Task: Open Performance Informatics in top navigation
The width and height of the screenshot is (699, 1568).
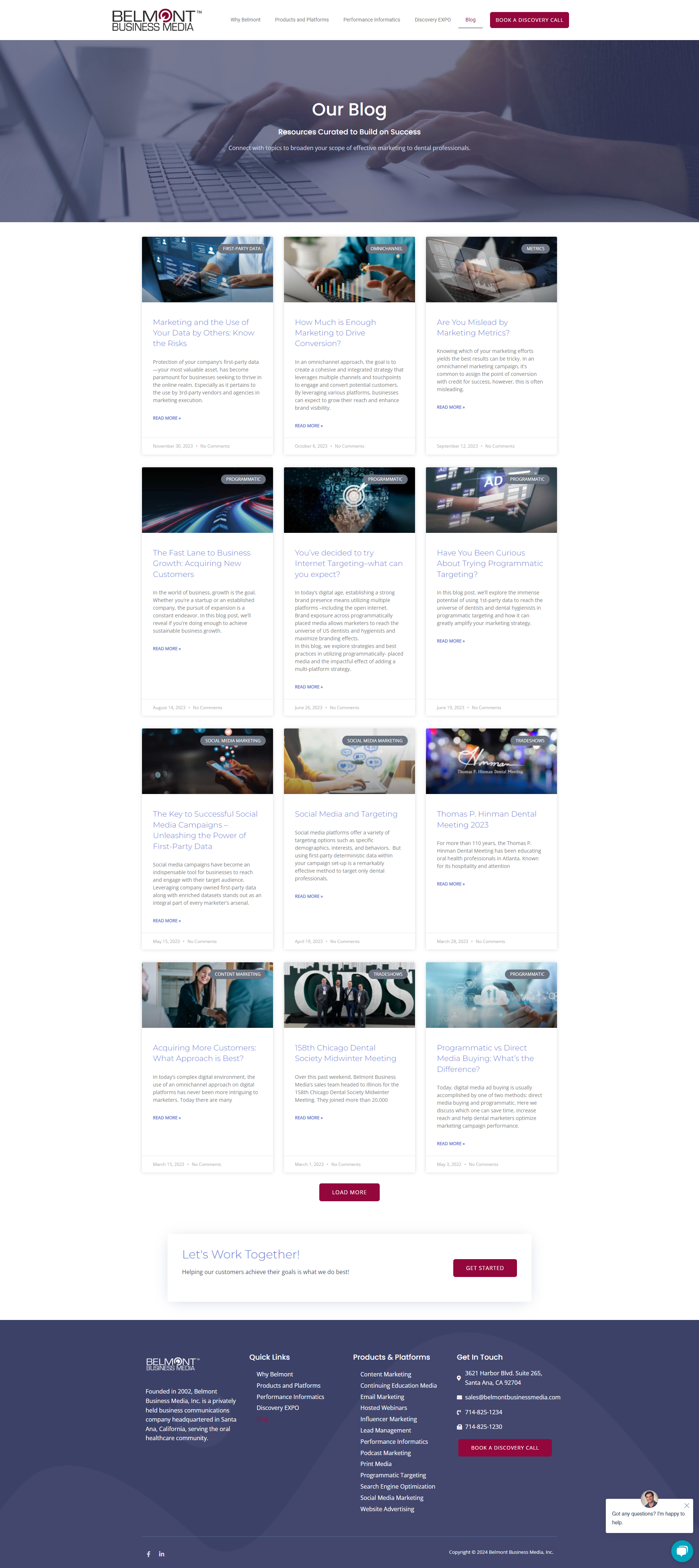Action: [x=371, y=20]
